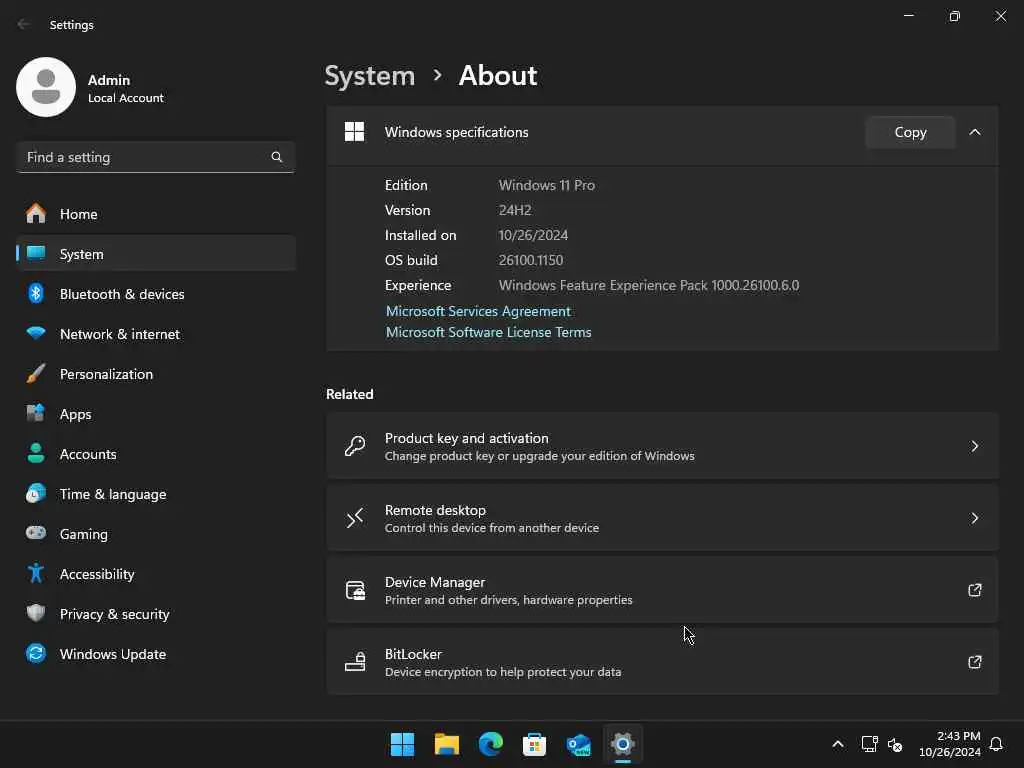The width and height of the screenshot is (1024, 768).
Task: Click the version value 24H2
Action: pos(515,210)
